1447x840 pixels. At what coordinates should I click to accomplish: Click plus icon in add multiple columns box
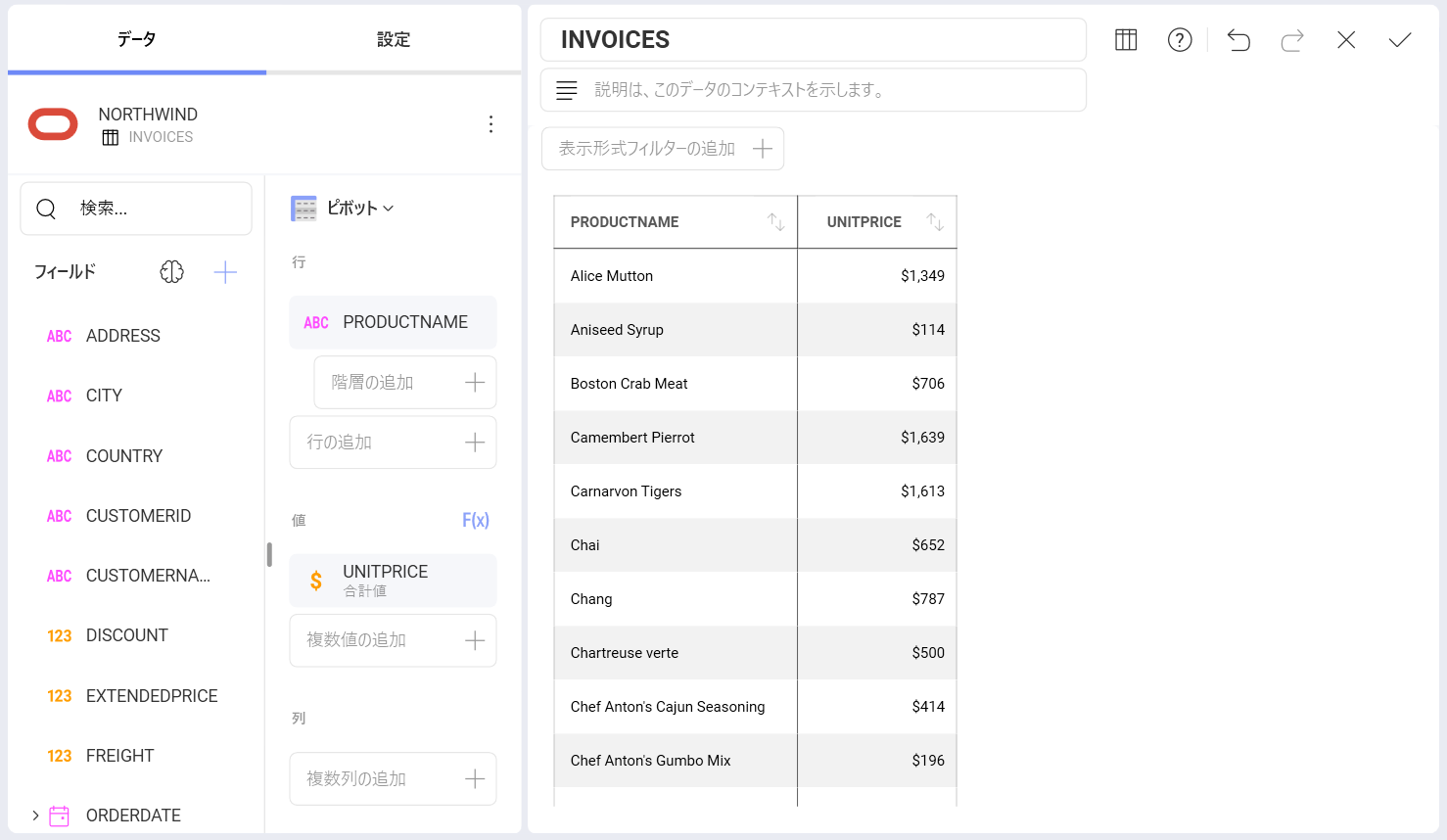pos(475,779)
